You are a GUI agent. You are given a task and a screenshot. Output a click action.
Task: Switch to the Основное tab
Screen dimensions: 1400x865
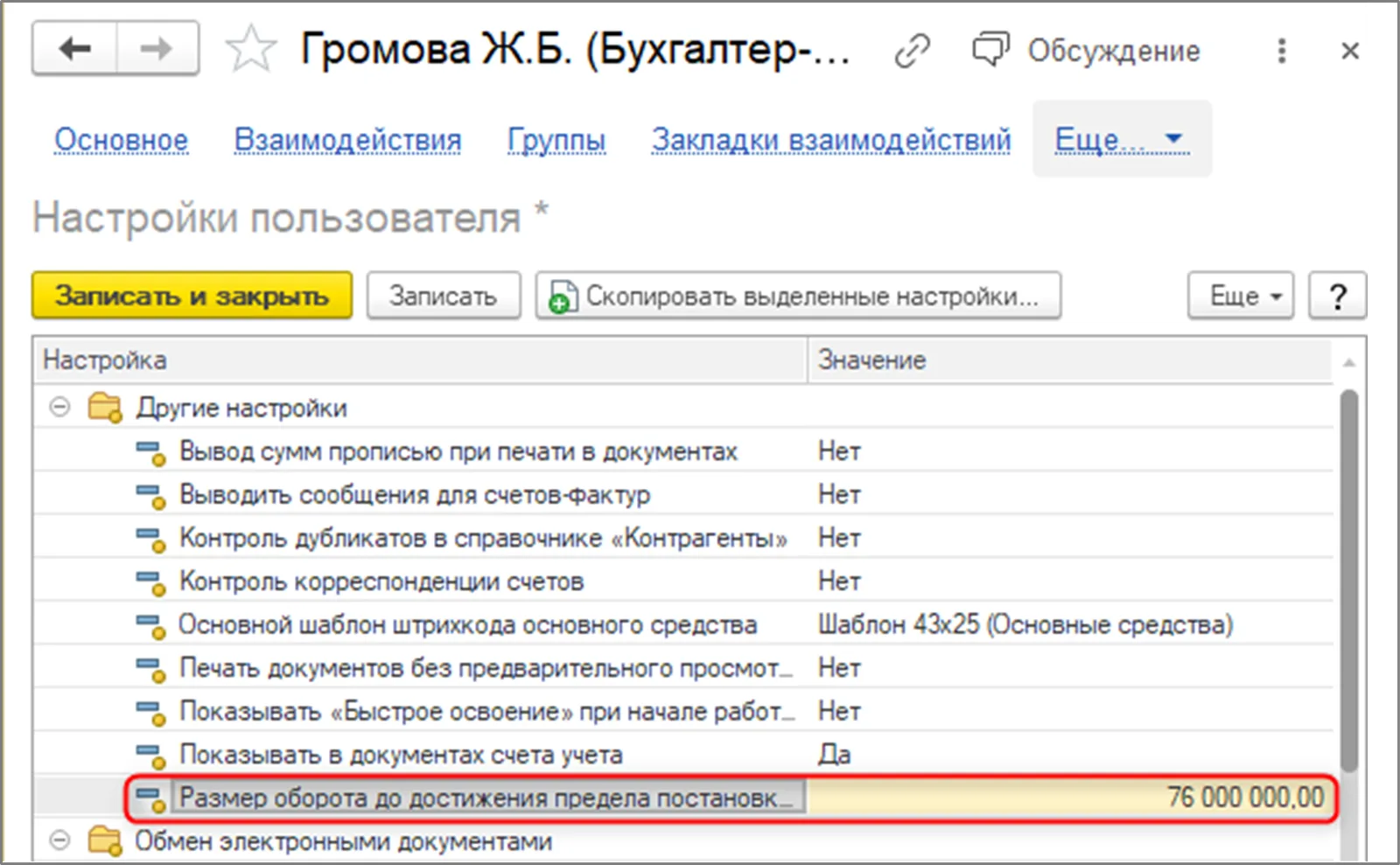(x=121, y=139)
